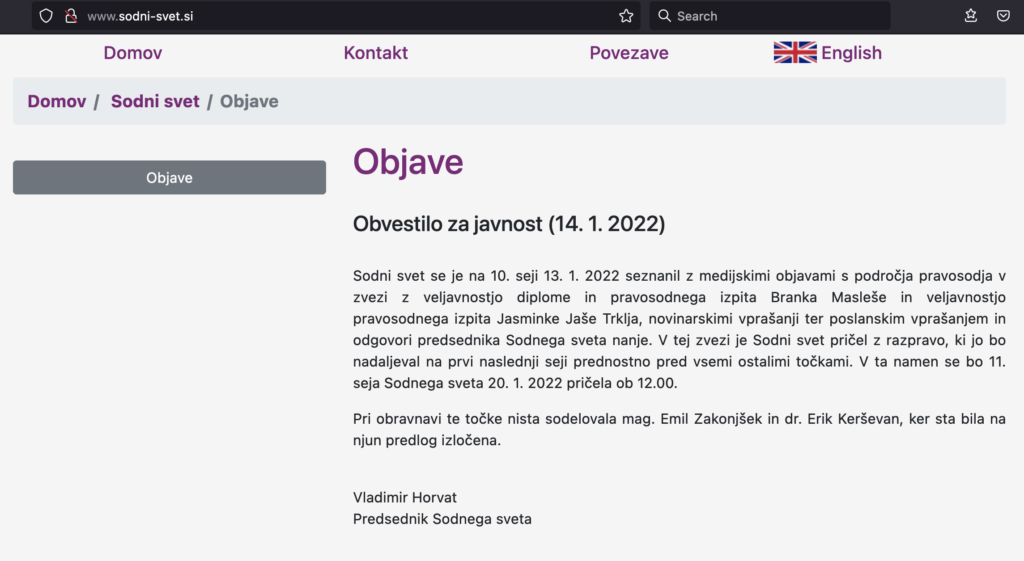Screen dimensions: 1024x561
Task: Open the insecure connection padlock icon
Action: pyautogui.click(x=71, y=16)
